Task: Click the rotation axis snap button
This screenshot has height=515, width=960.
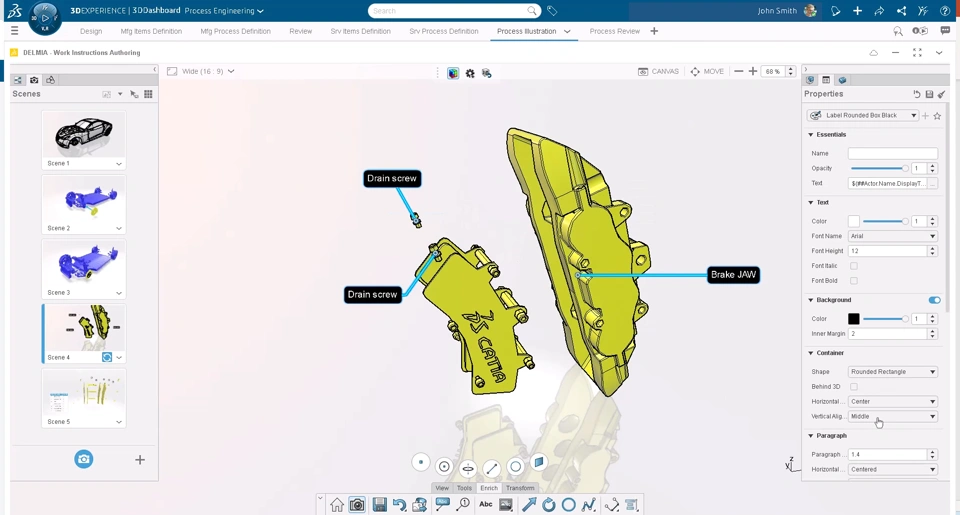Action: click(468, 469)
